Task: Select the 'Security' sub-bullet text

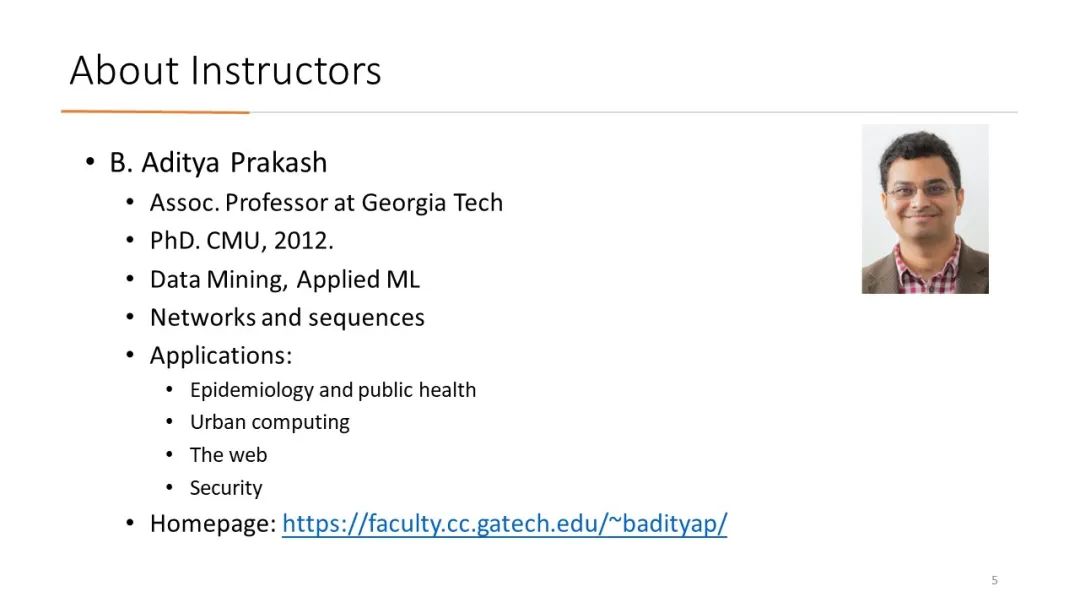Action: pos(226,488)
